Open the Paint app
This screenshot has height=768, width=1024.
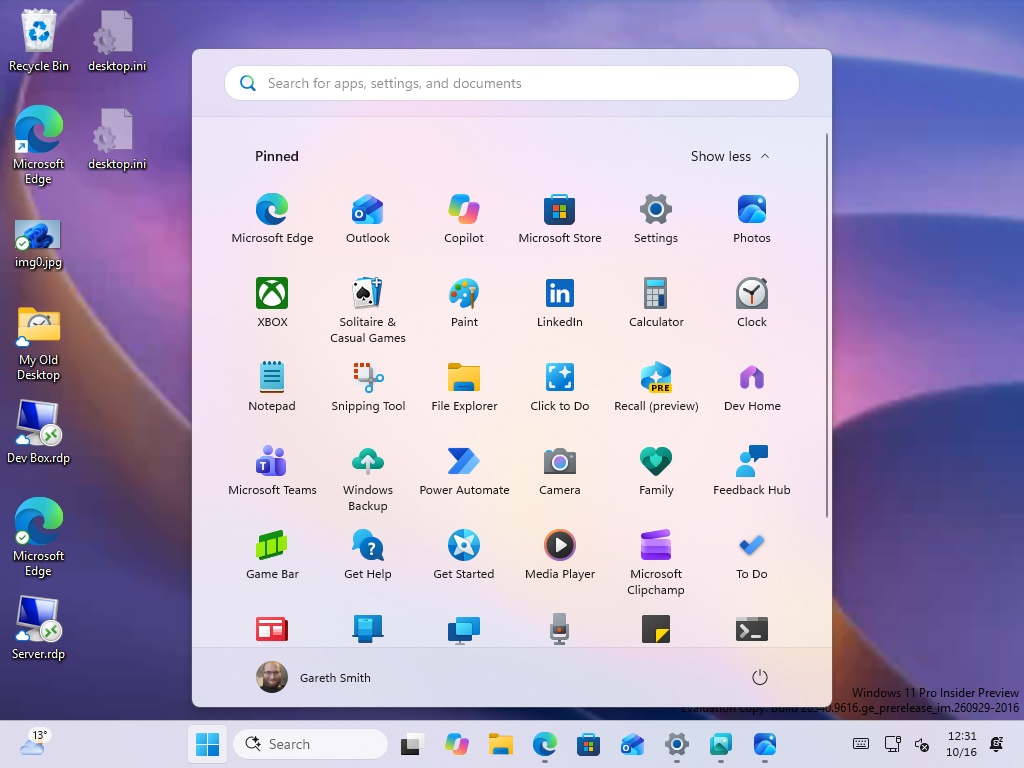[x=464, y=302]
